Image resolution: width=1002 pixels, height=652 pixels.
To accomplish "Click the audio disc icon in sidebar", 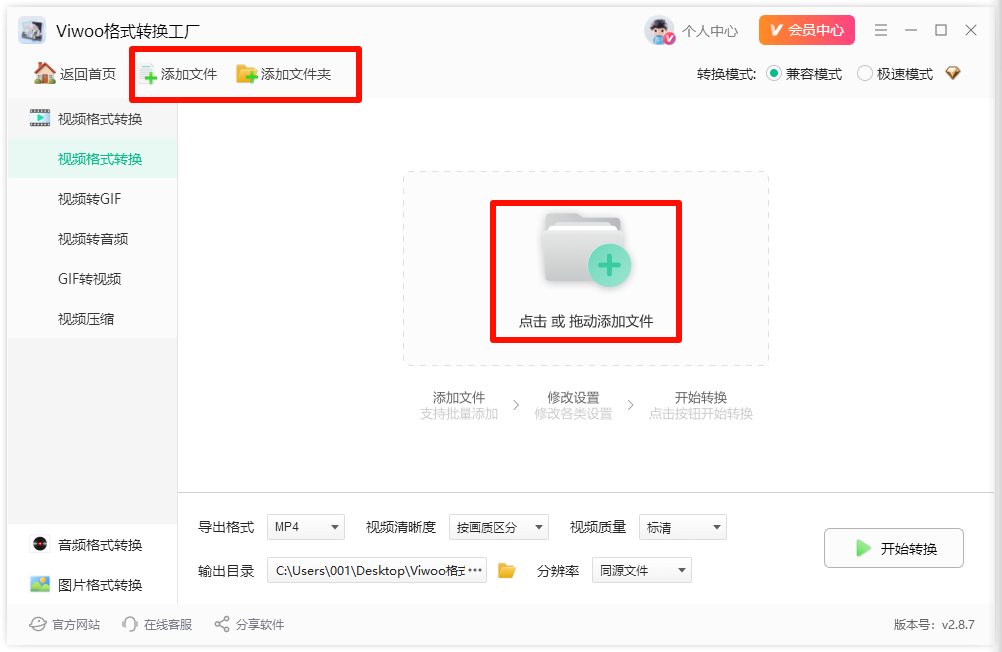I will pyautogui.click(x=40, y=544).
